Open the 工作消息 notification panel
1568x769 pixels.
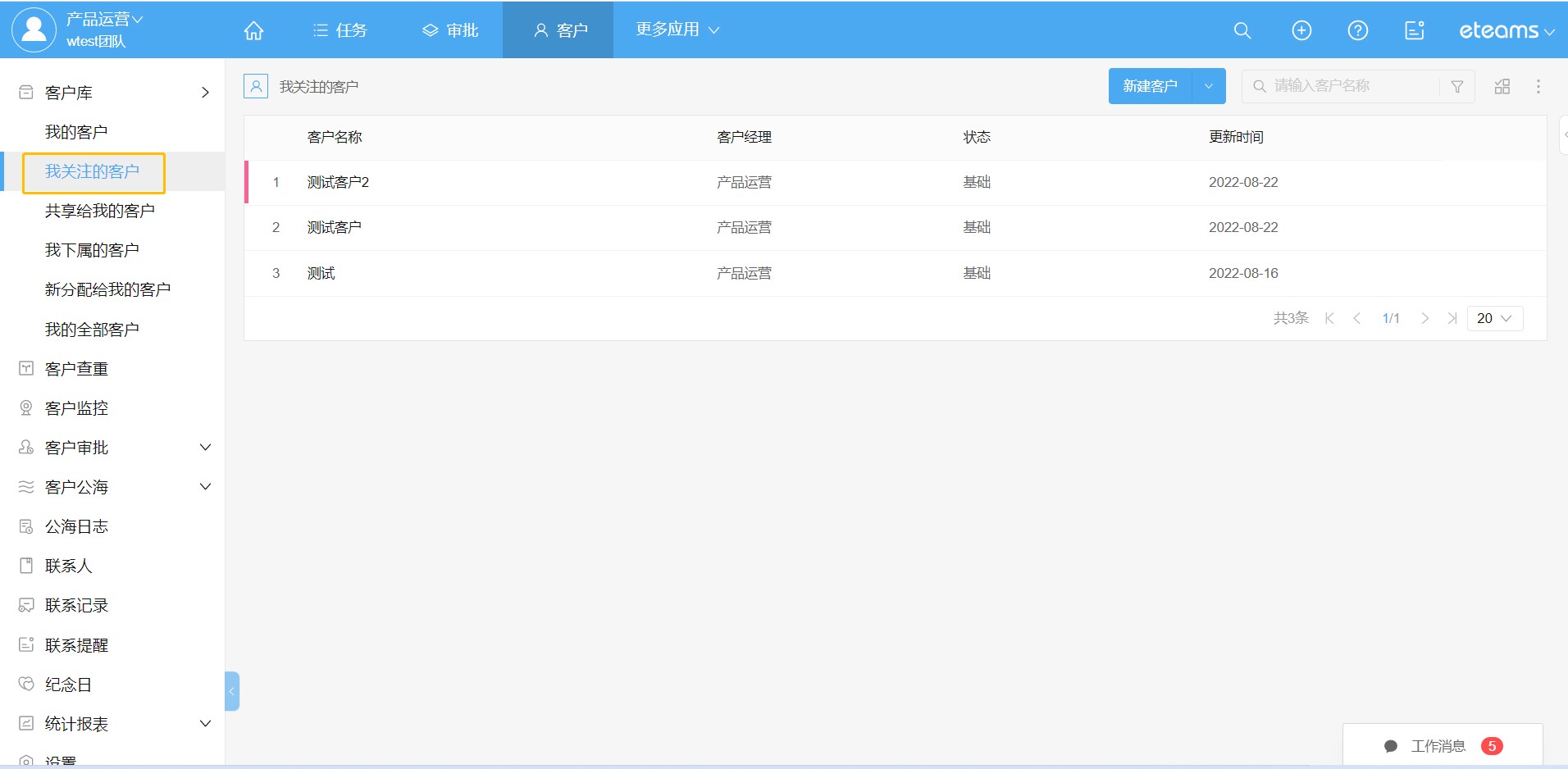click(x=1442, y=746)
